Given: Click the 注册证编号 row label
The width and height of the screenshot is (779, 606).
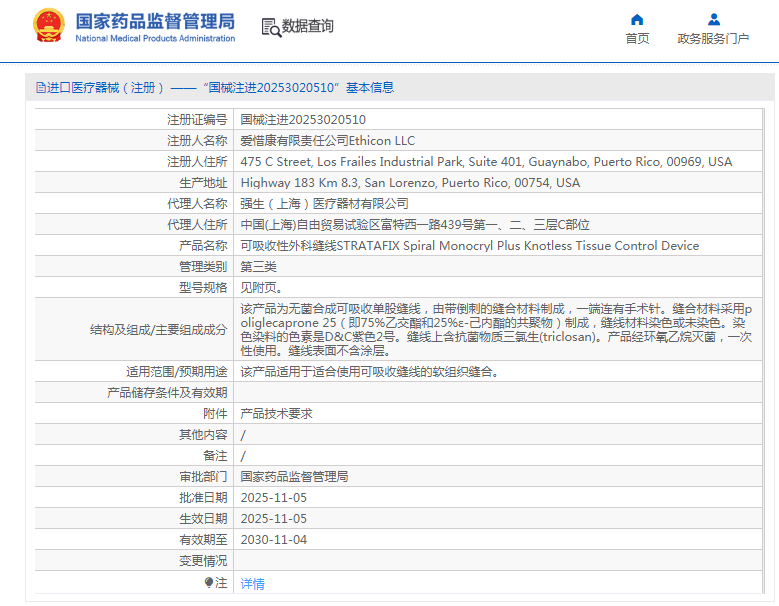Looking at the screenshot, I should (x=197, y=120).
